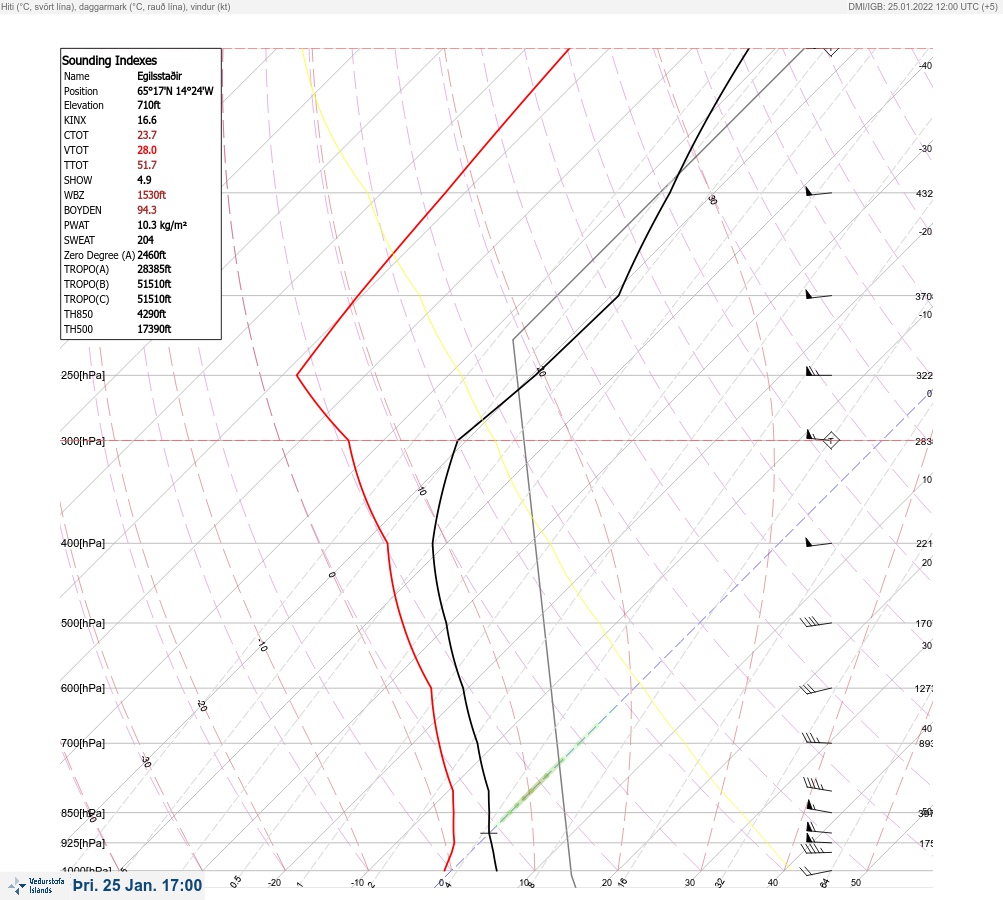
Task: Click the wind barb at the 500 hPa level
Action: click(x=816, y=622)
